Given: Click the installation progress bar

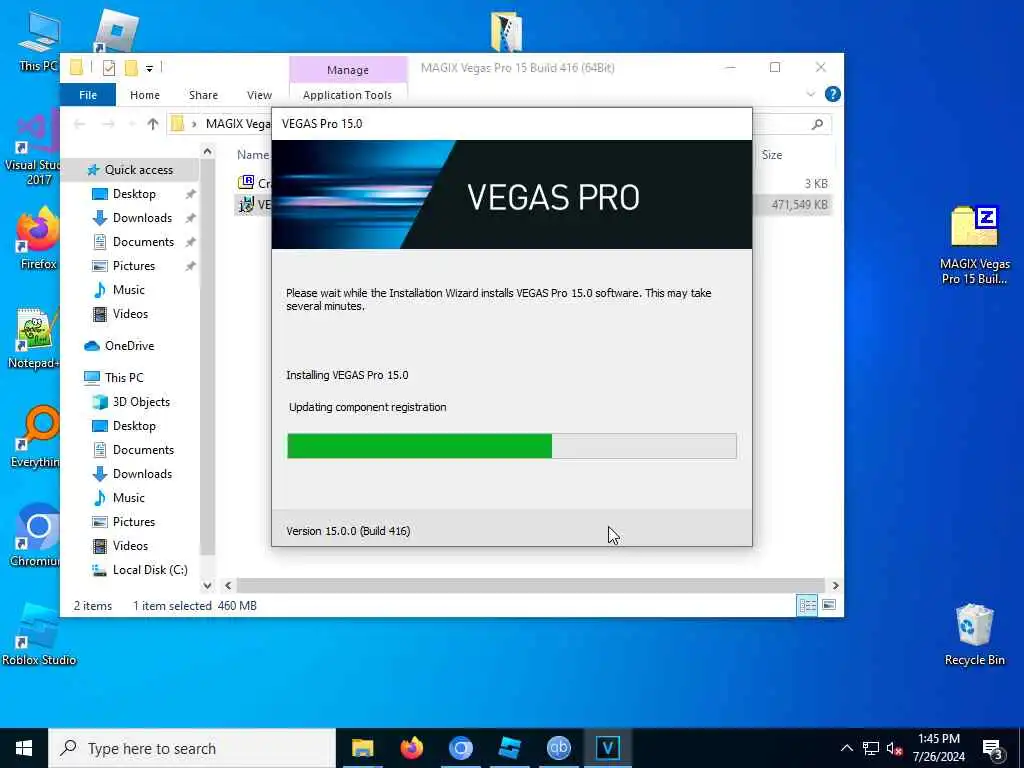Looking at the screenshot, I should pyautogui.click(x=511, y=445).
